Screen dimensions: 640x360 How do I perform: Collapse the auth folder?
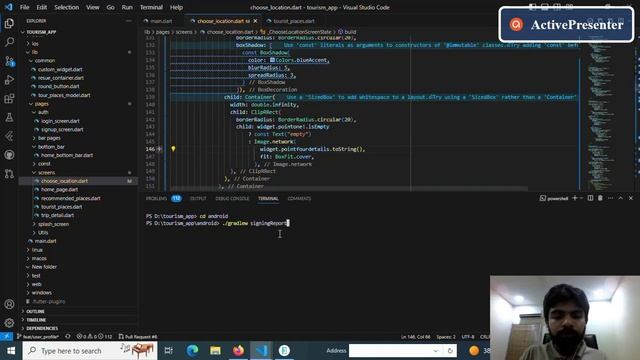click(x=43, y=112)
